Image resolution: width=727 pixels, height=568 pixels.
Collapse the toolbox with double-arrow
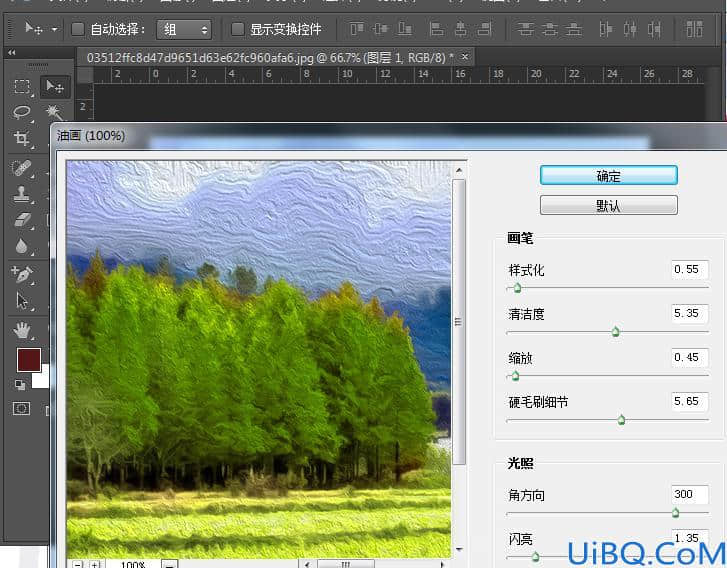click(x=12, y=52)
